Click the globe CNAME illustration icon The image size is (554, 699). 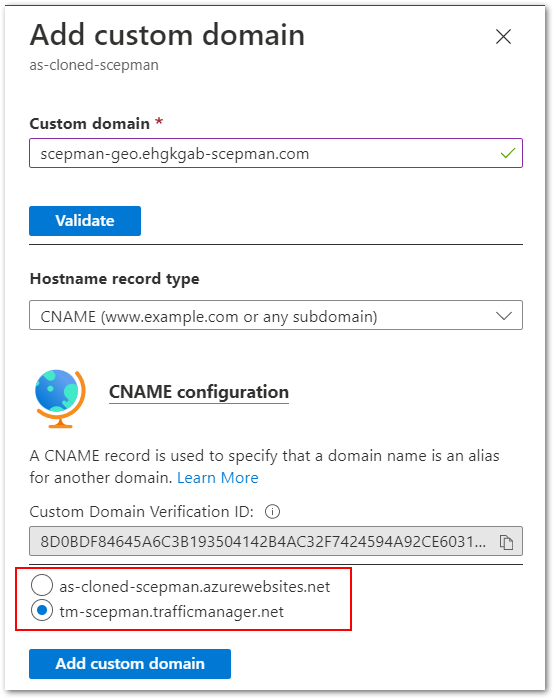click(60, 398)
